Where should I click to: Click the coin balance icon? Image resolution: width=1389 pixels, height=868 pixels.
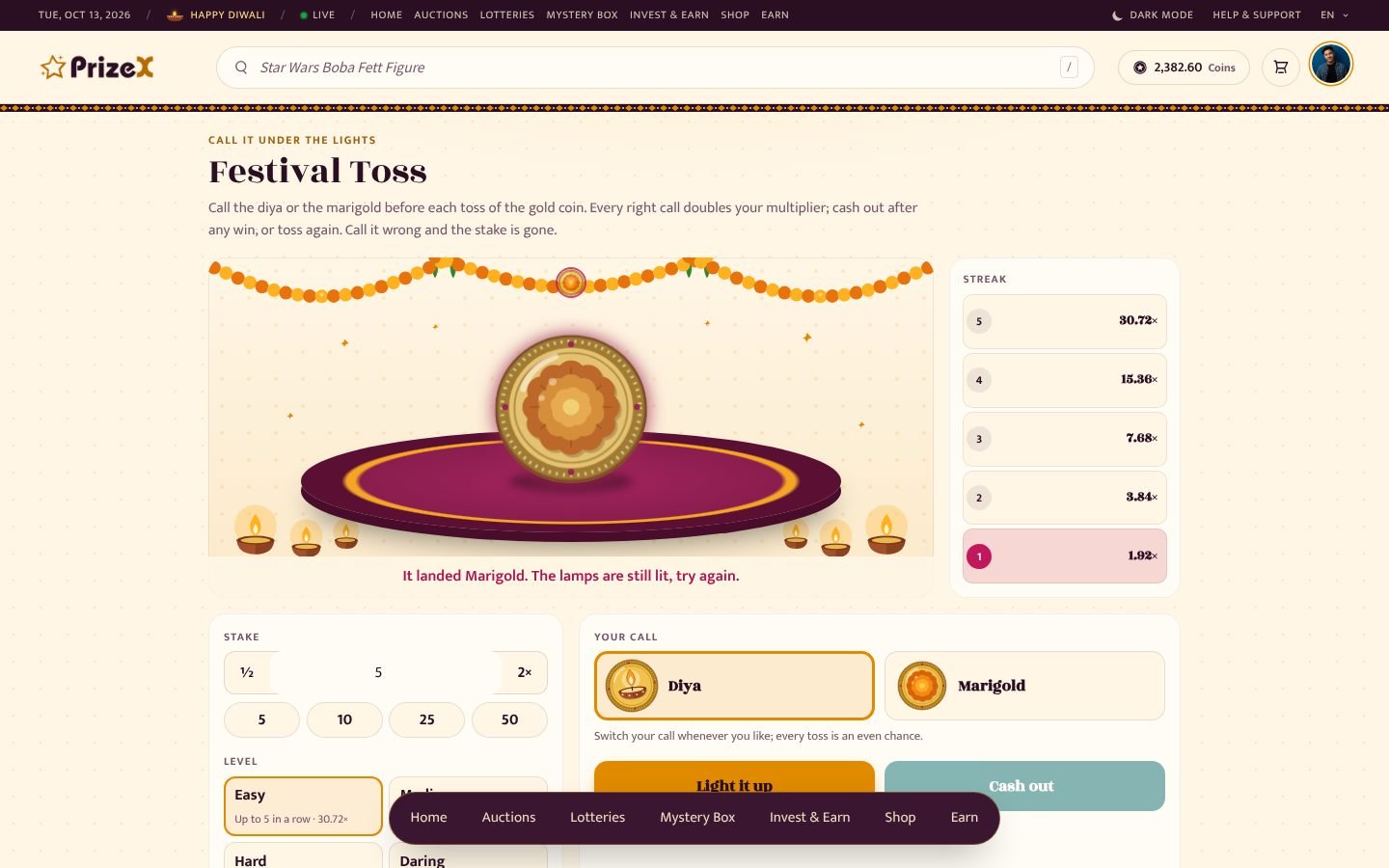point(1140,68)
